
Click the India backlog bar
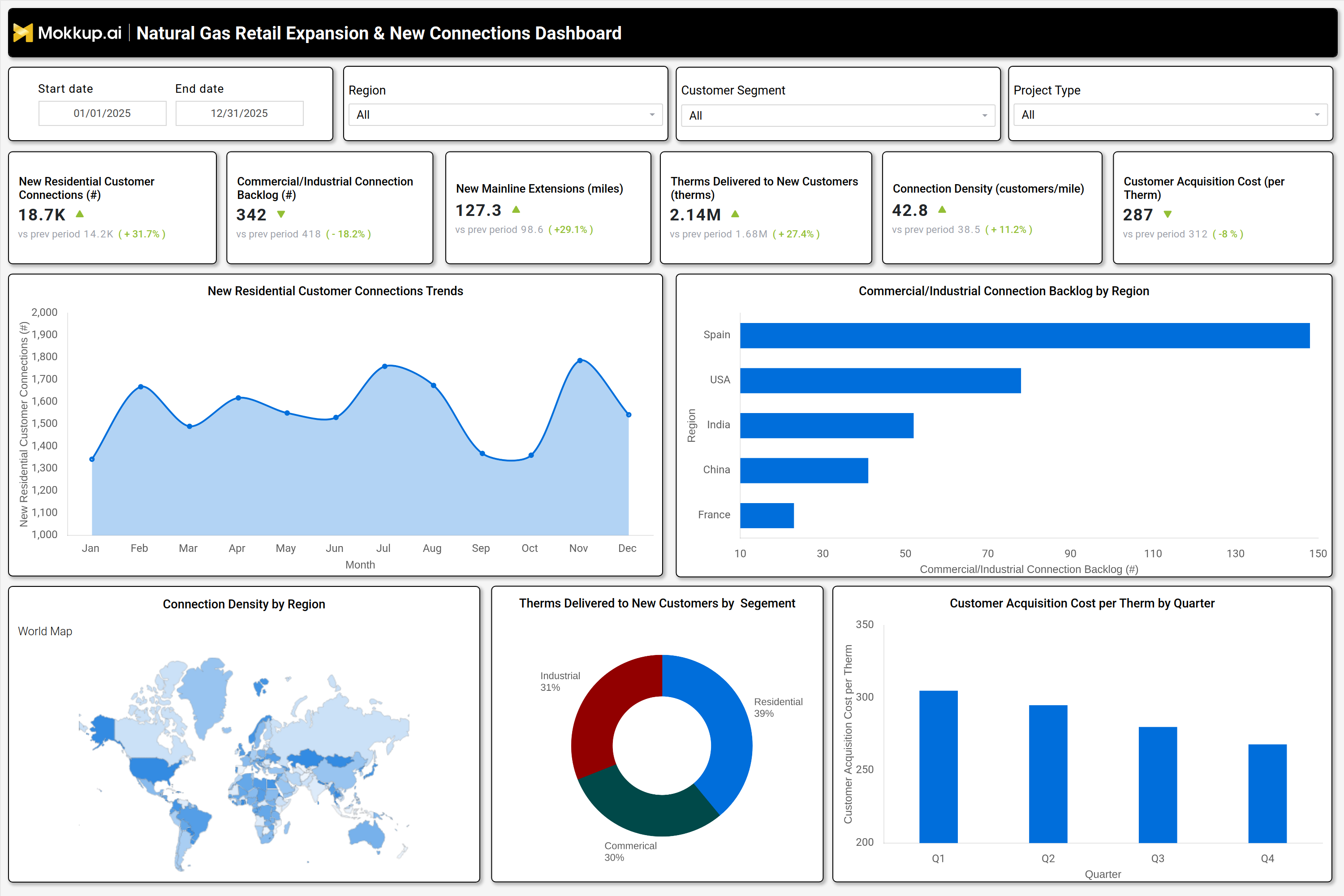pyautogui.click(x=827, y=426)
